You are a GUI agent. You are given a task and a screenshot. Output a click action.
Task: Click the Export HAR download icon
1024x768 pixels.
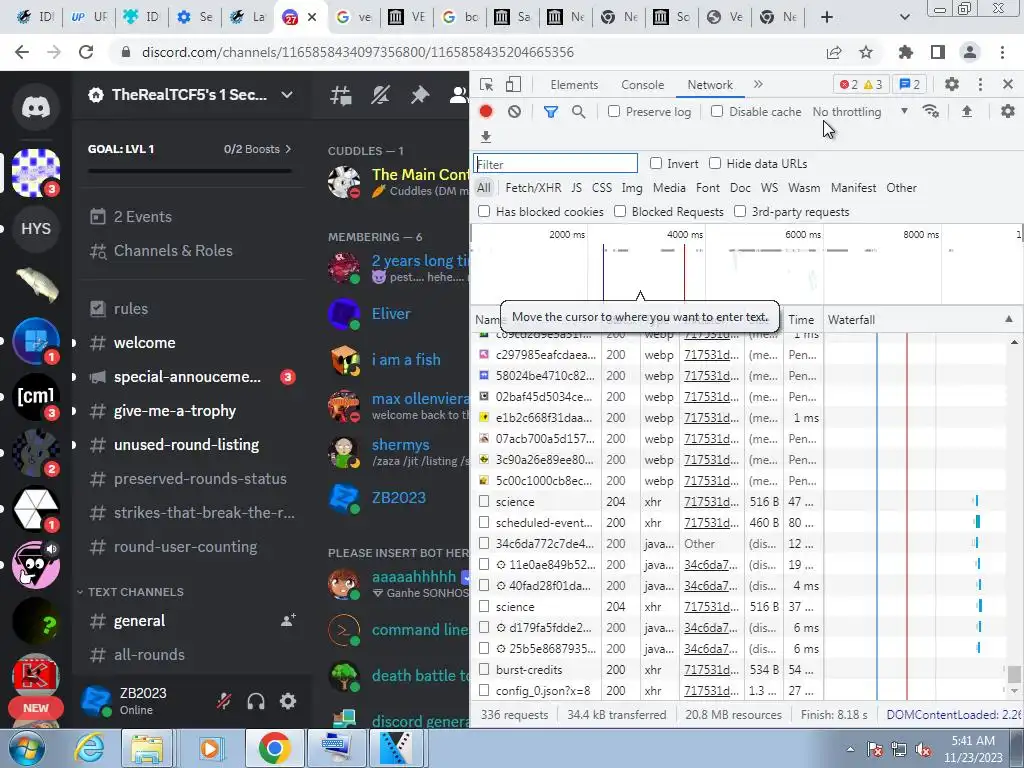[486, 136]
